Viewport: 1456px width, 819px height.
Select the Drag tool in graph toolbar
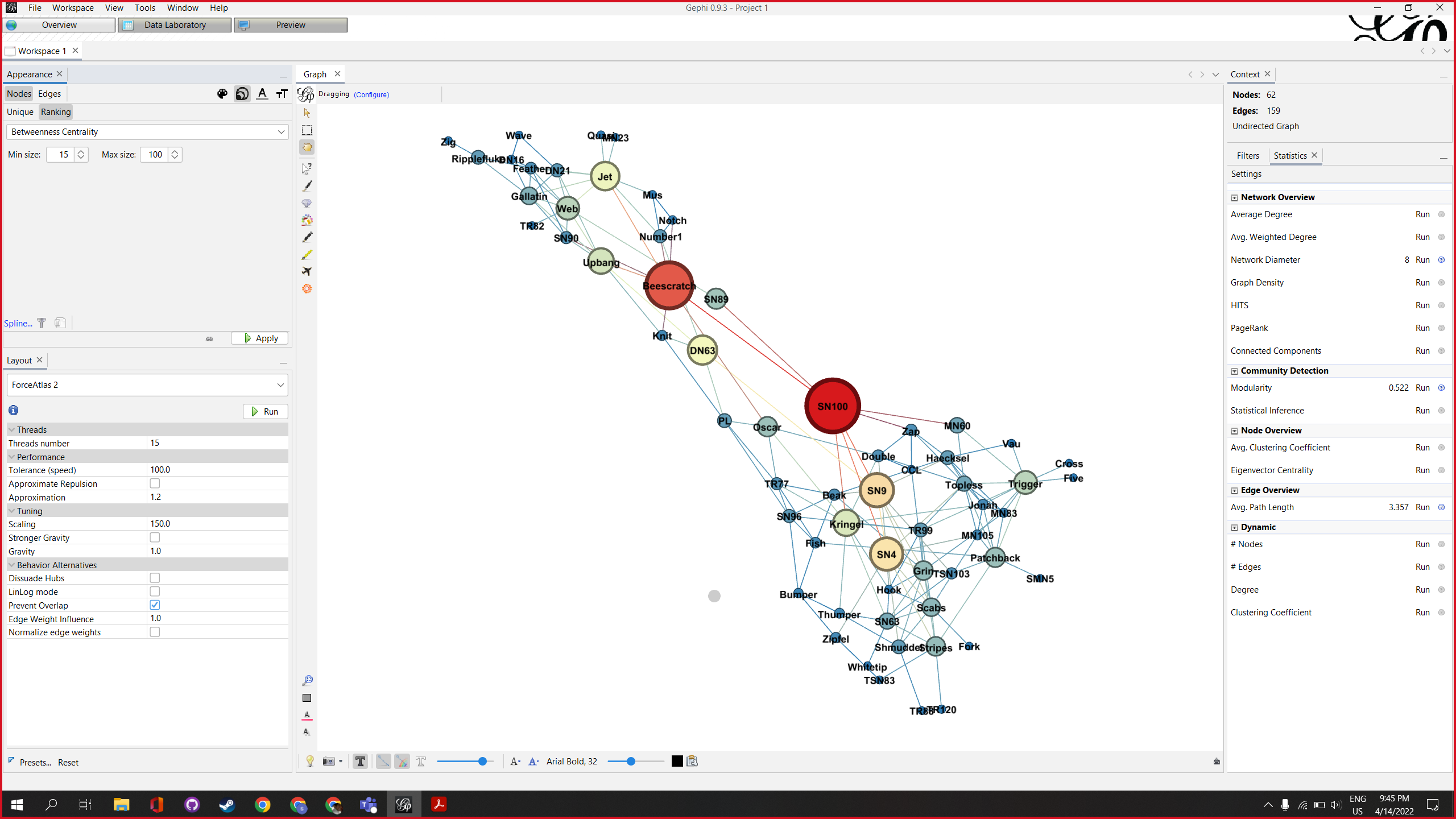coord(307,147)
